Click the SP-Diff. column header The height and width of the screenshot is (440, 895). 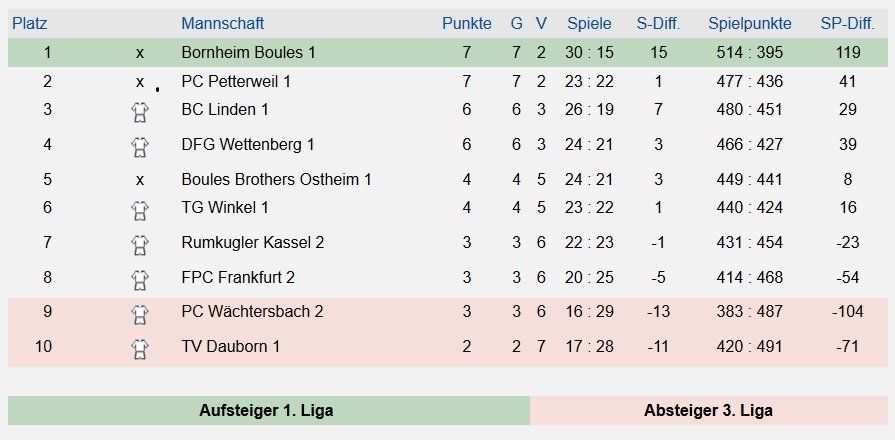[847, 23]
